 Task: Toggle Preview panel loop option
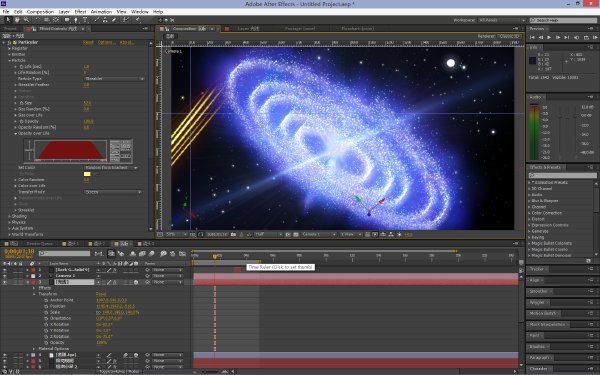tap(586, 38)
